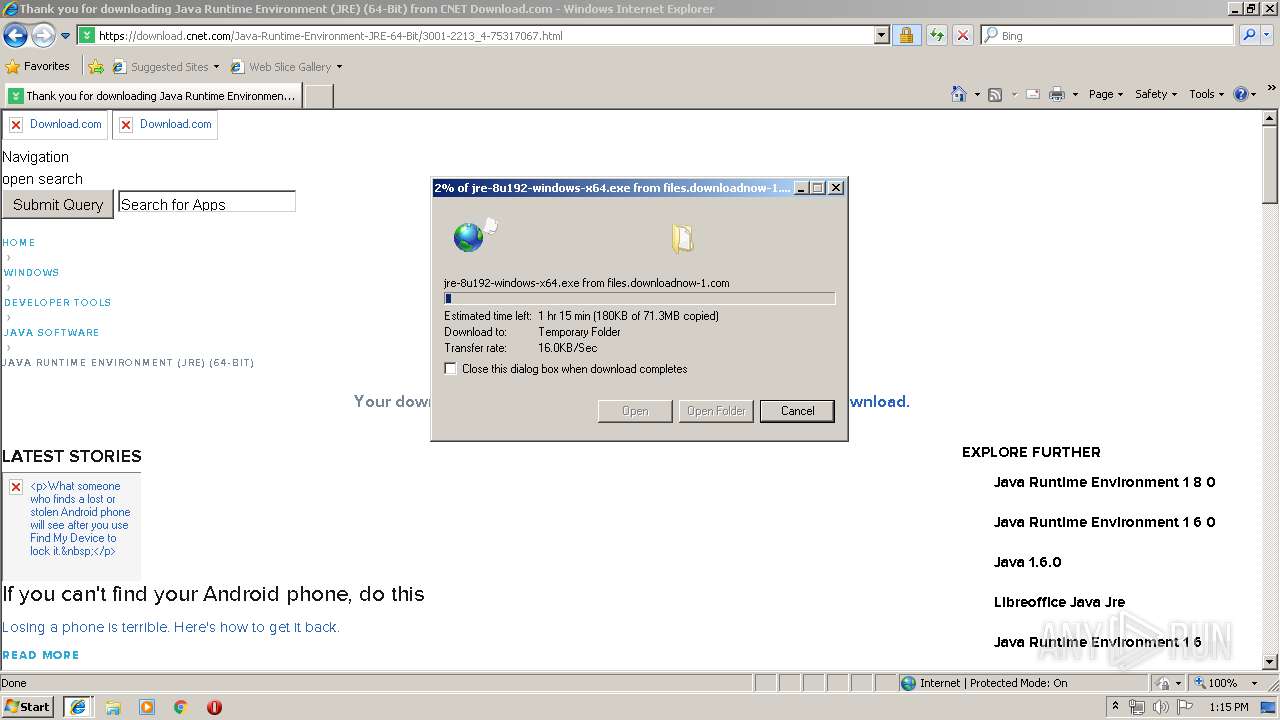
Task: Open the recent pages dropdown beside Forward
Action: (66, 36)
